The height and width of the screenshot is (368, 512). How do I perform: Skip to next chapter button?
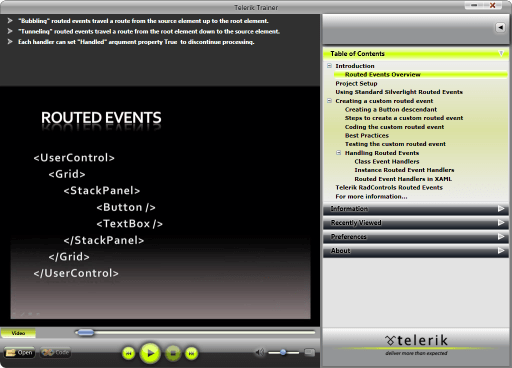(191, 353)
